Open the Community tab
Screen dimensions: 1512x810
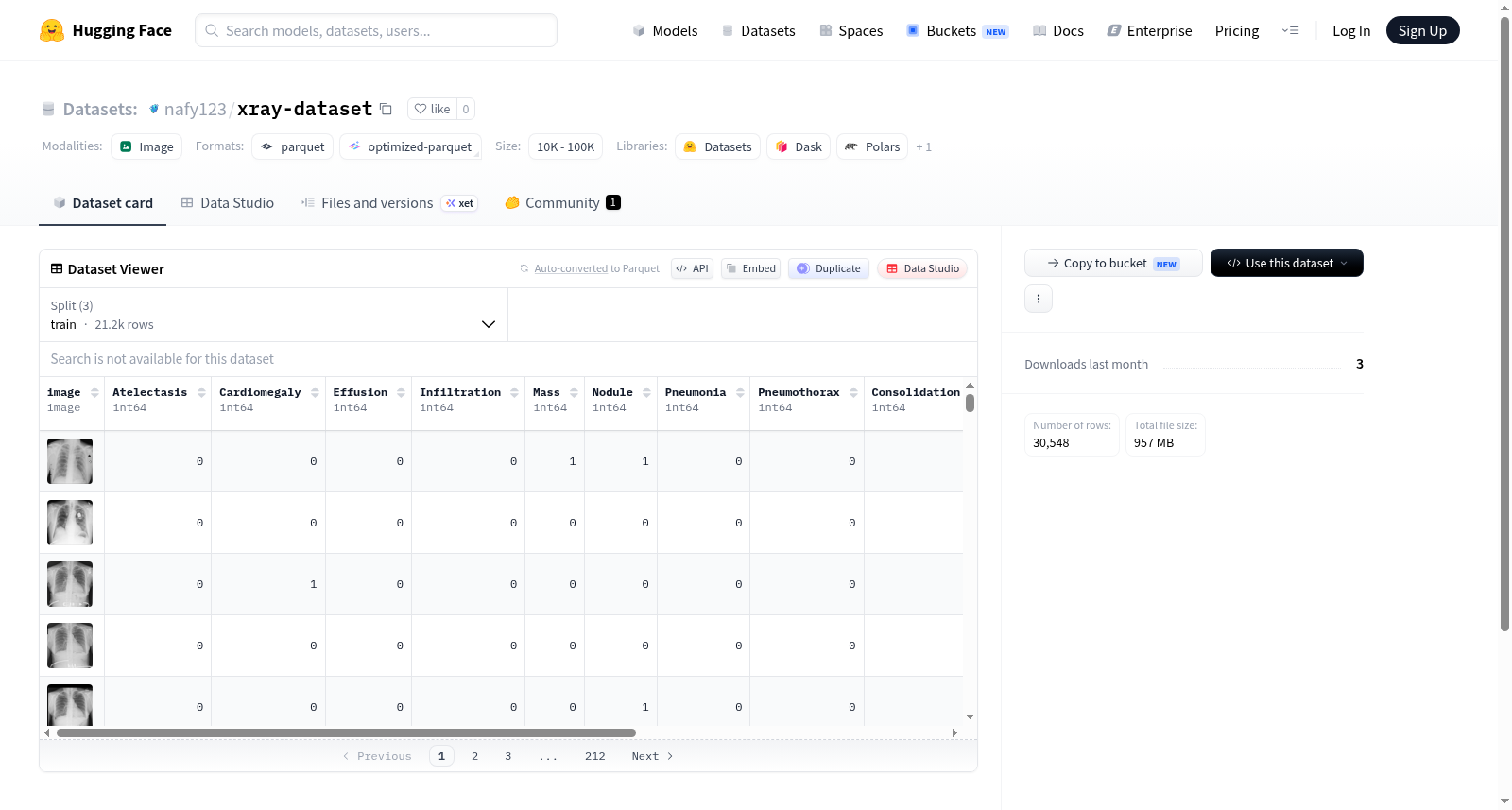tap(563, 203)
